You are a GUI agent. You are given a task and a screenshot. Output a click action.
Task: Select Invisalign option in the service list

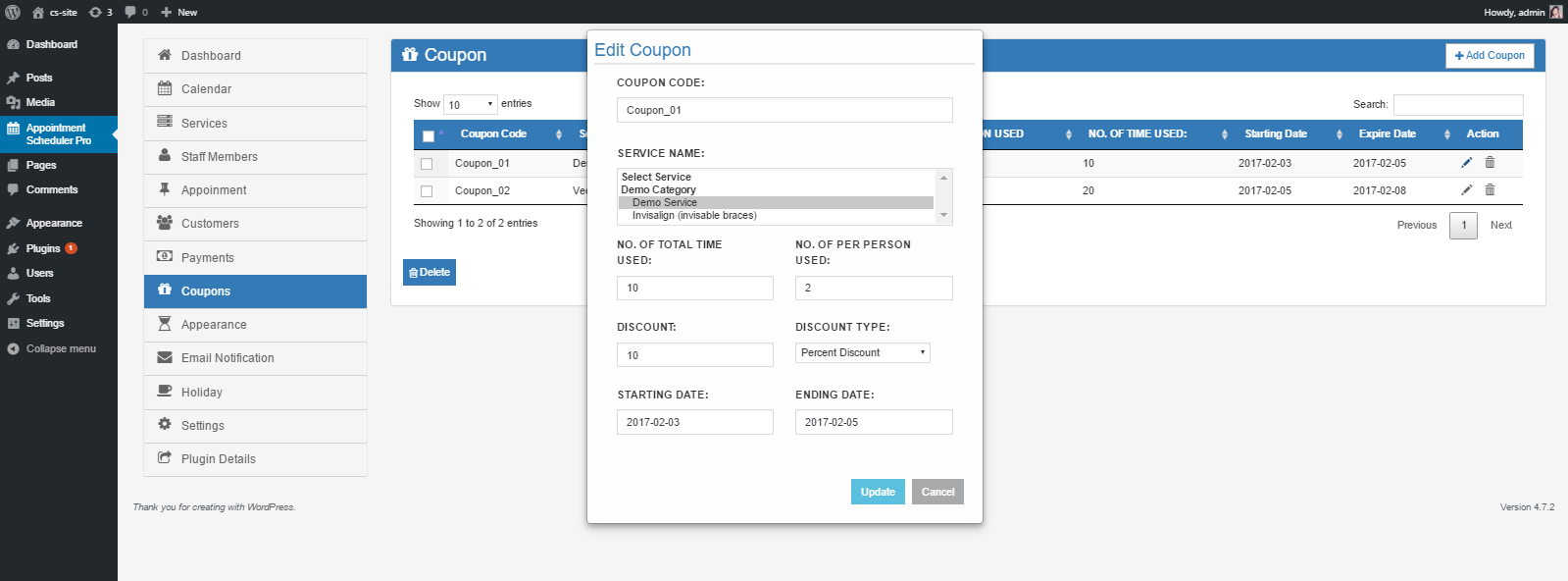click(694, 216)
